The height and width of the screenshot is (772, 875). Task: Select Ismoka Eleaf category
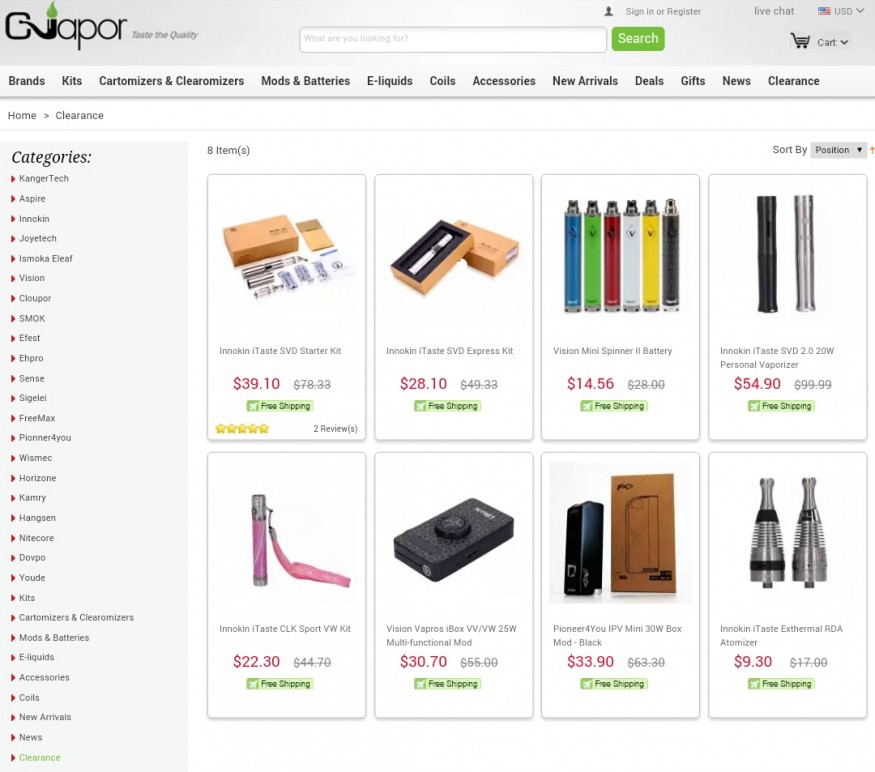46,258
